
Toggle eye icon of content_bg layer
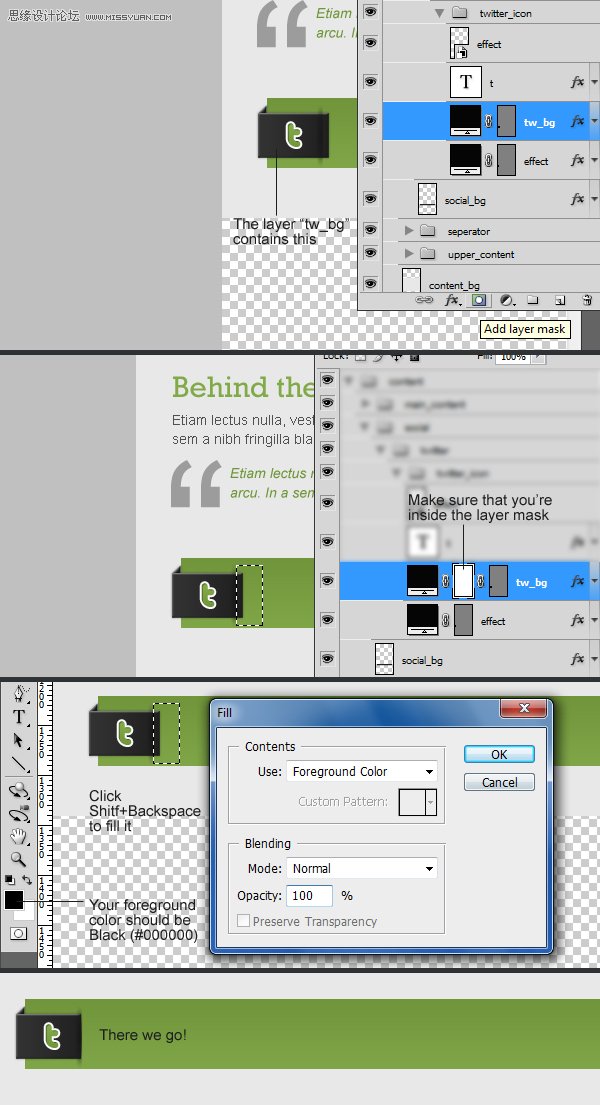[x=369, y=283]
